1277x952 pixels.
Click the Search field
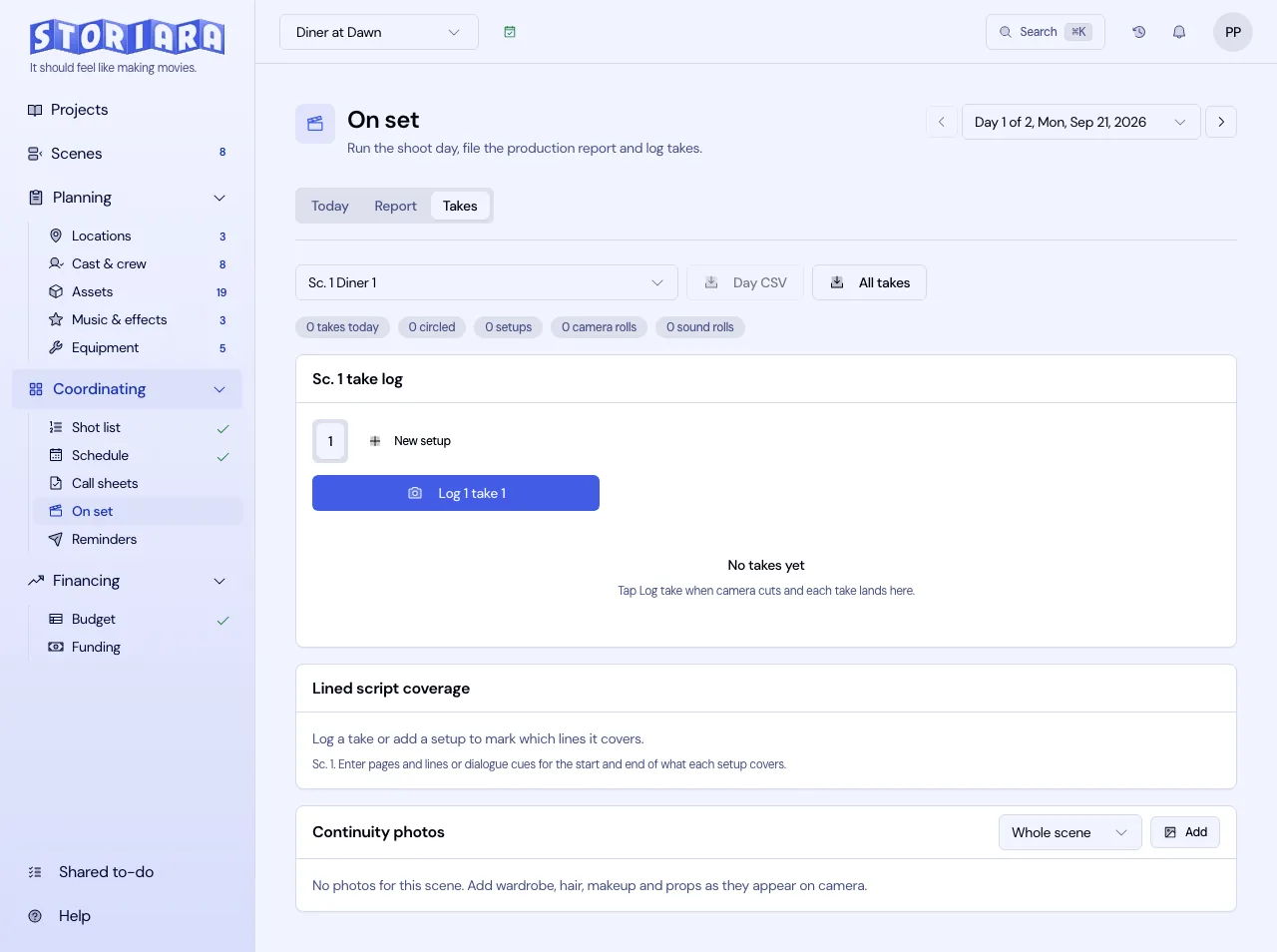[x=1046, y=32]
